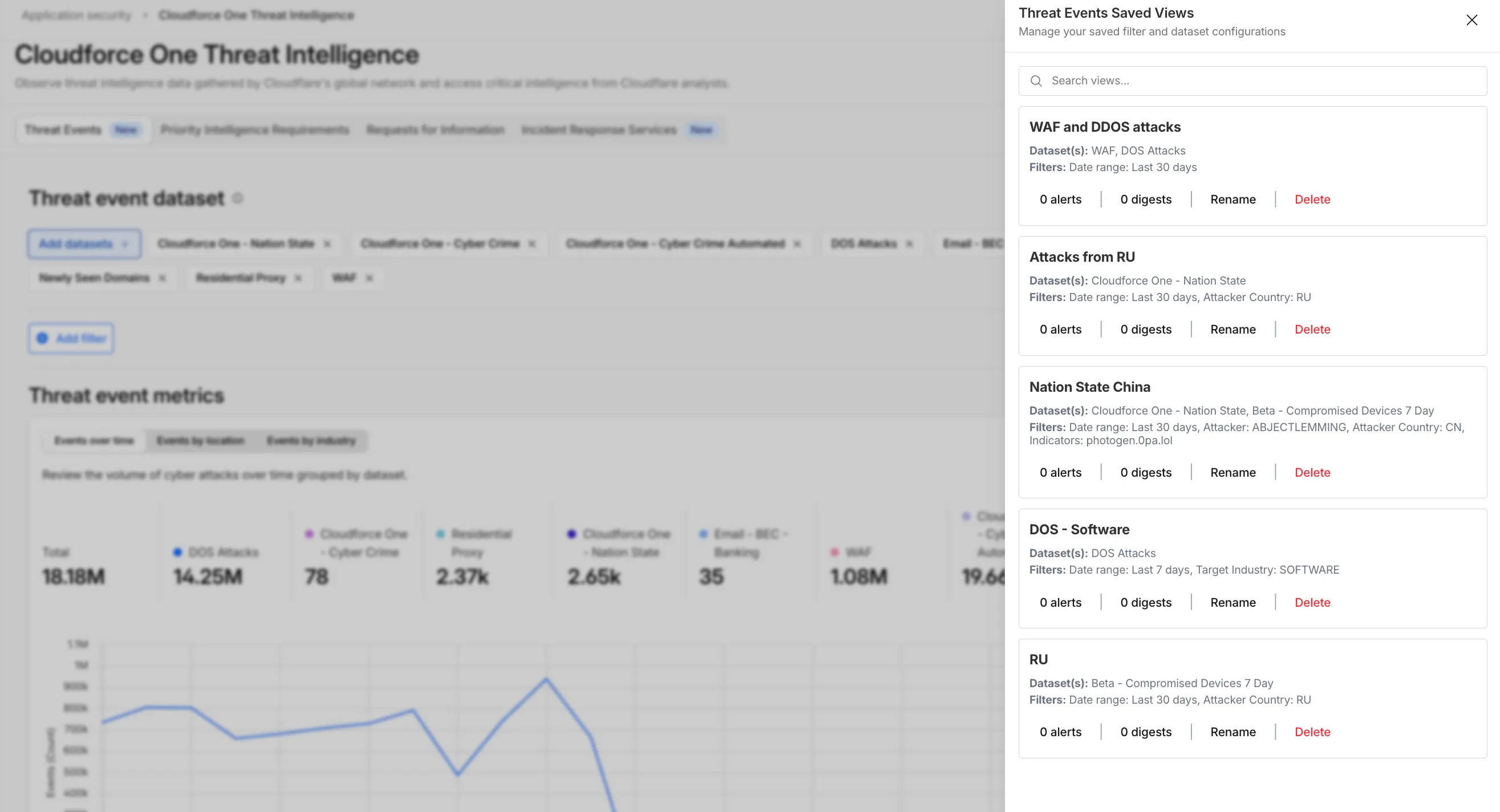This screenshot has width=1500, height=812.
Task: Open alerts for RU saved view
Action: pyautogui.click(x=1060, y=732)
